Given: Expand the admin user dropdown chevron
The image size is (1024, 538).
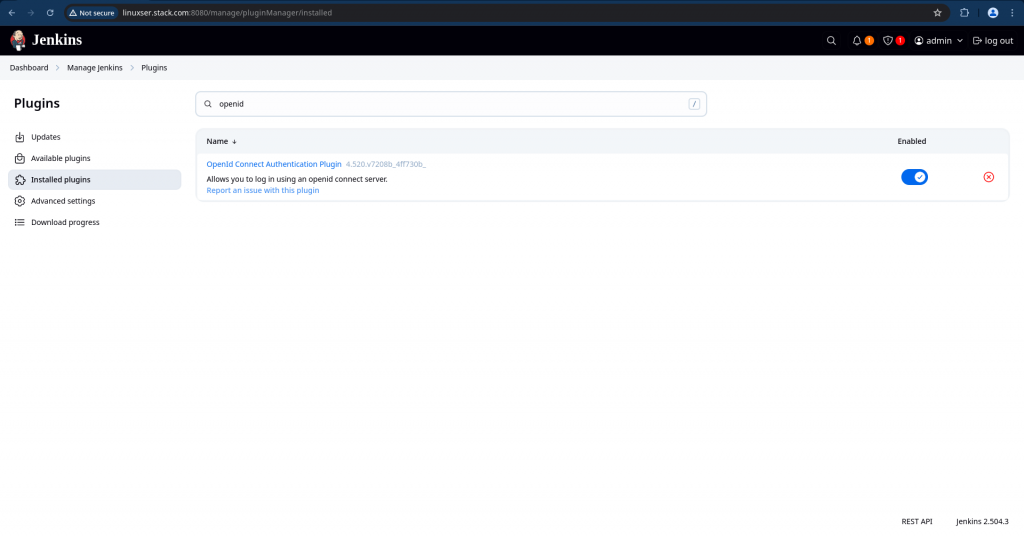Looking at the screenshot, I should click(959, 40).
